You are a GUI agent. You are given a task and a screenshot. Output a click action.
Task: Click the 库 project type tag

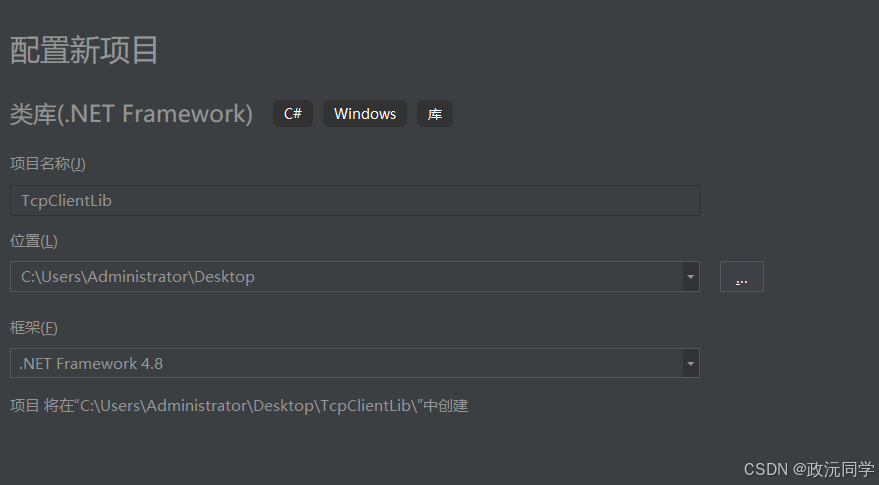click(x=434, y=114)
